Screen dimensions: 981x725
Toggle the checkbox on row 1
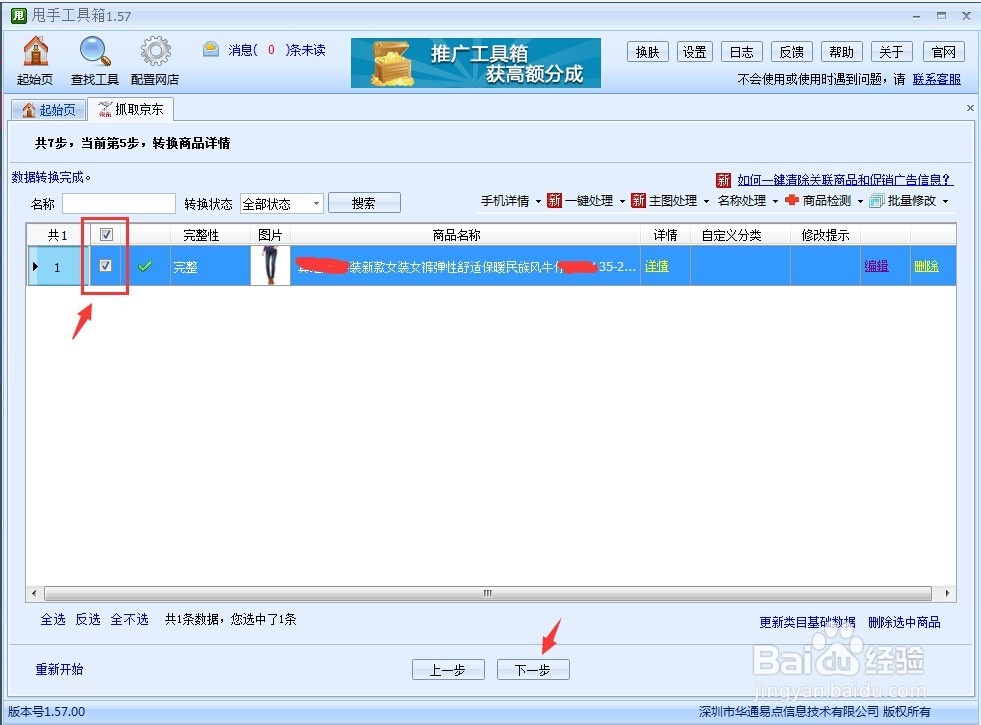tap(105, 265)
